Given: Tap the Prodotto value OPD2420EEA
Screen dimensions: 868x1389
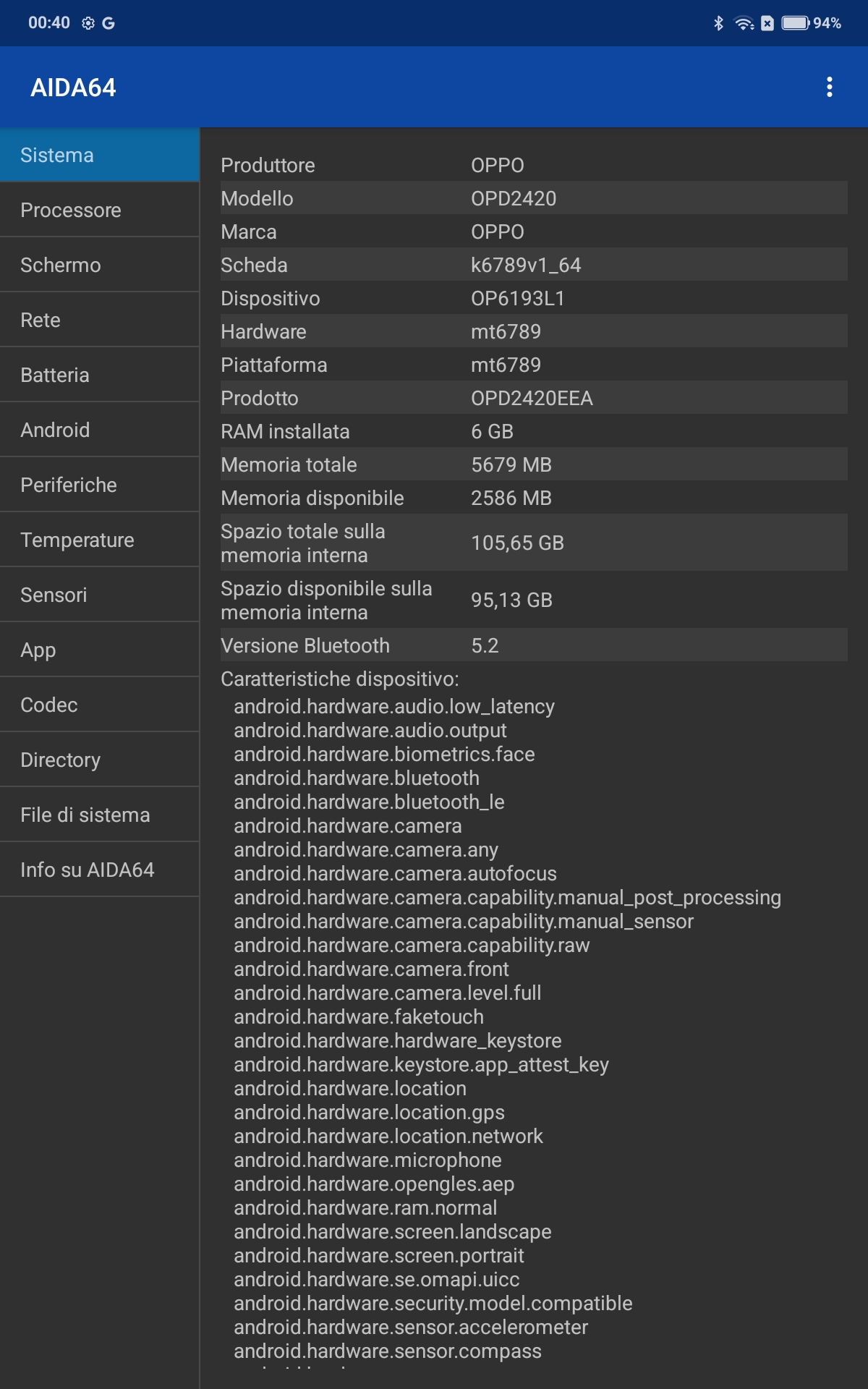Looking at the screenshot, I should click(532, 398).
